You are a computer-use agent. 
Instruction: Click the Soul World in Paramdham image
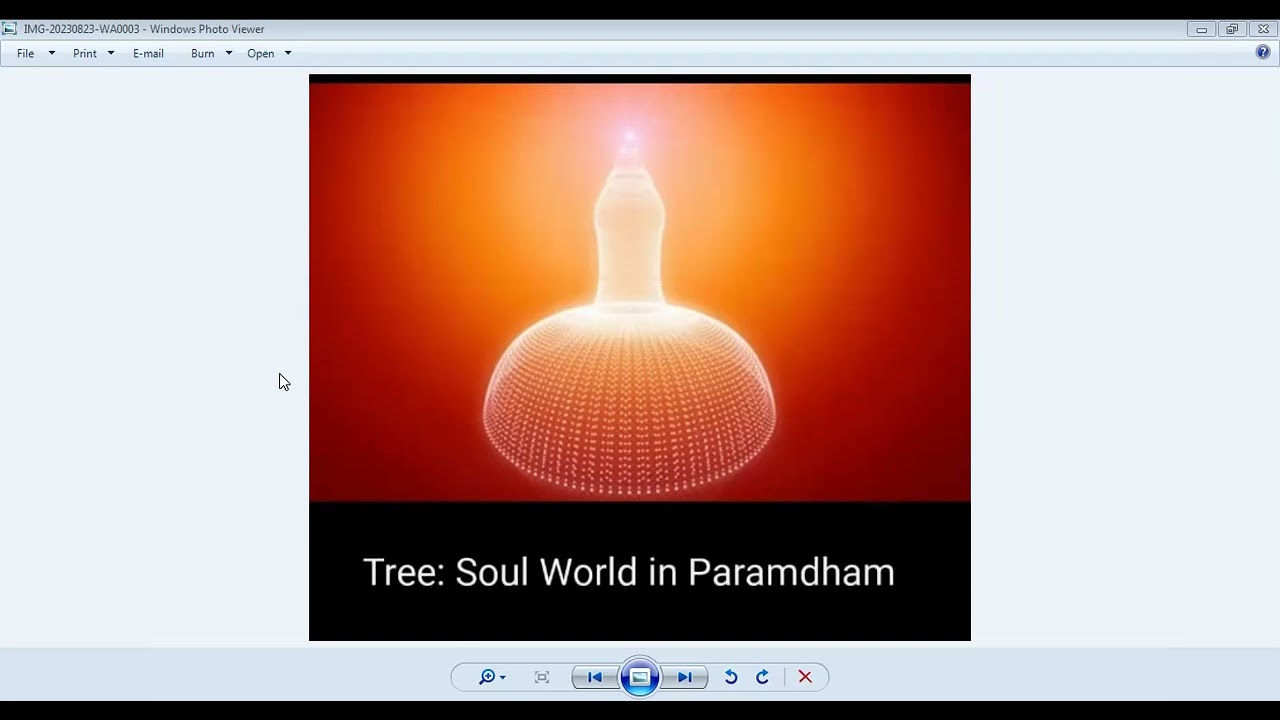point(640,357)
